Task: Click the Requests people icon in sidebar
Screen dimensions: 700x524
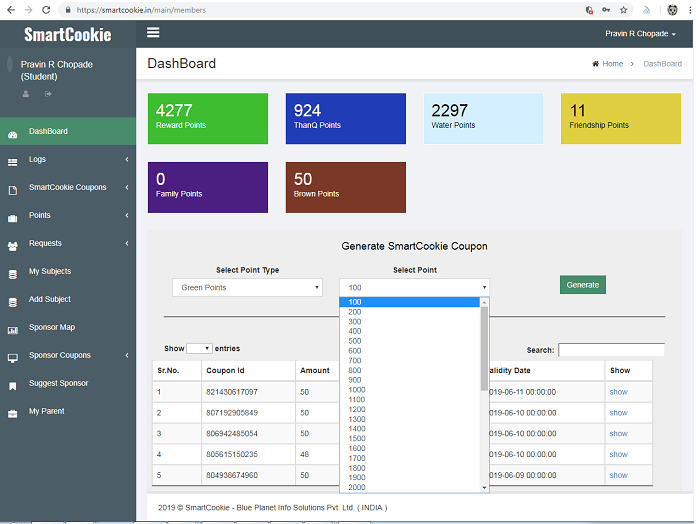Action: pyautogui.click(x=12, y=244)
